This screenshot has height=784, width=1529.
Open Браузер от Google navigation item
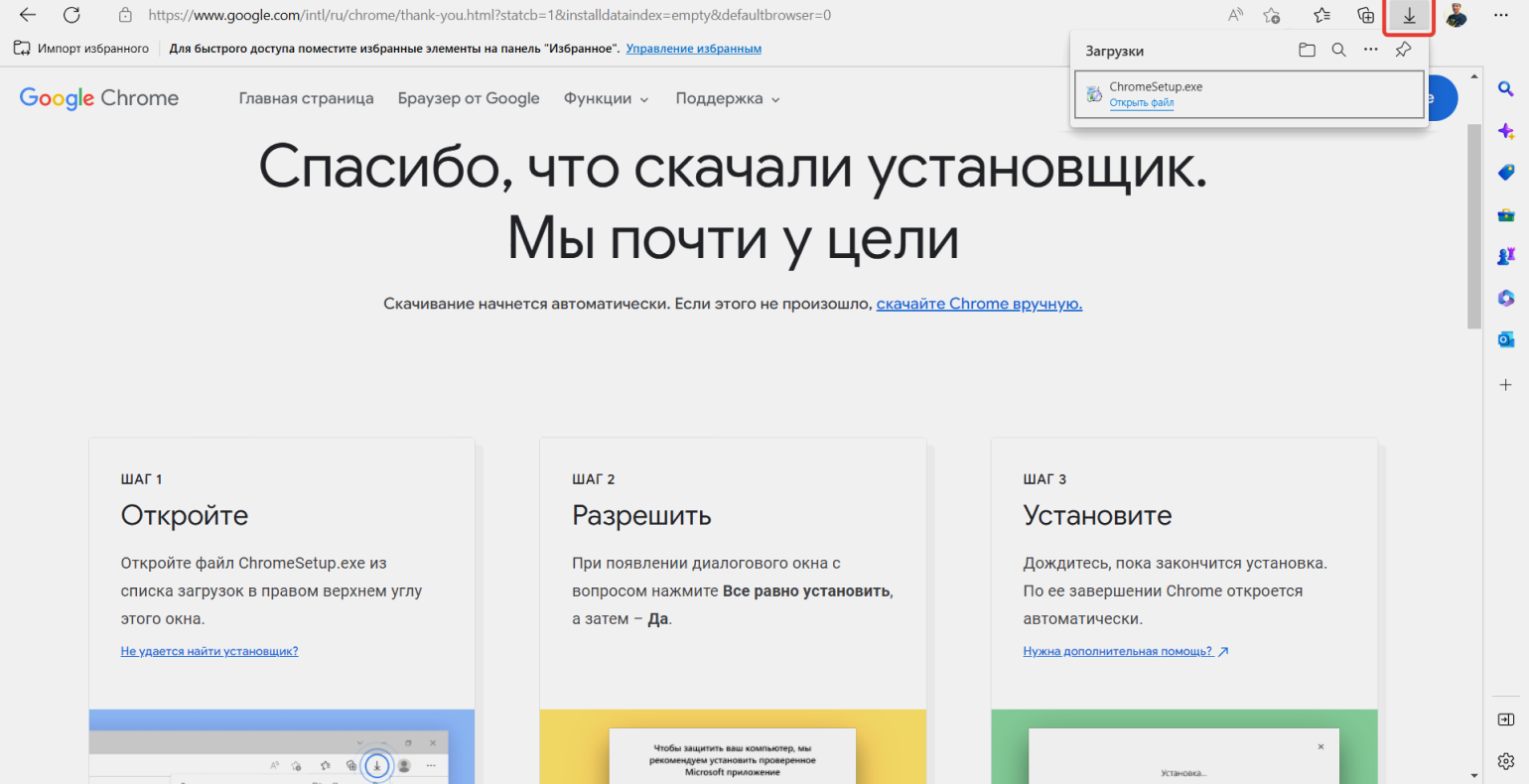pyautogui.click(x=469, y=98)
